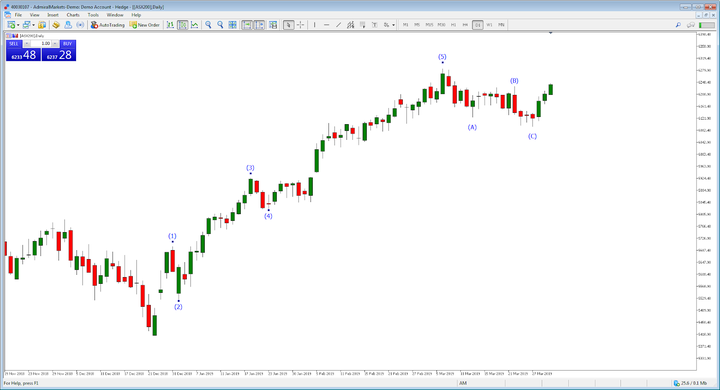Select the Fibonacci retracement tool

coord(363,25)
